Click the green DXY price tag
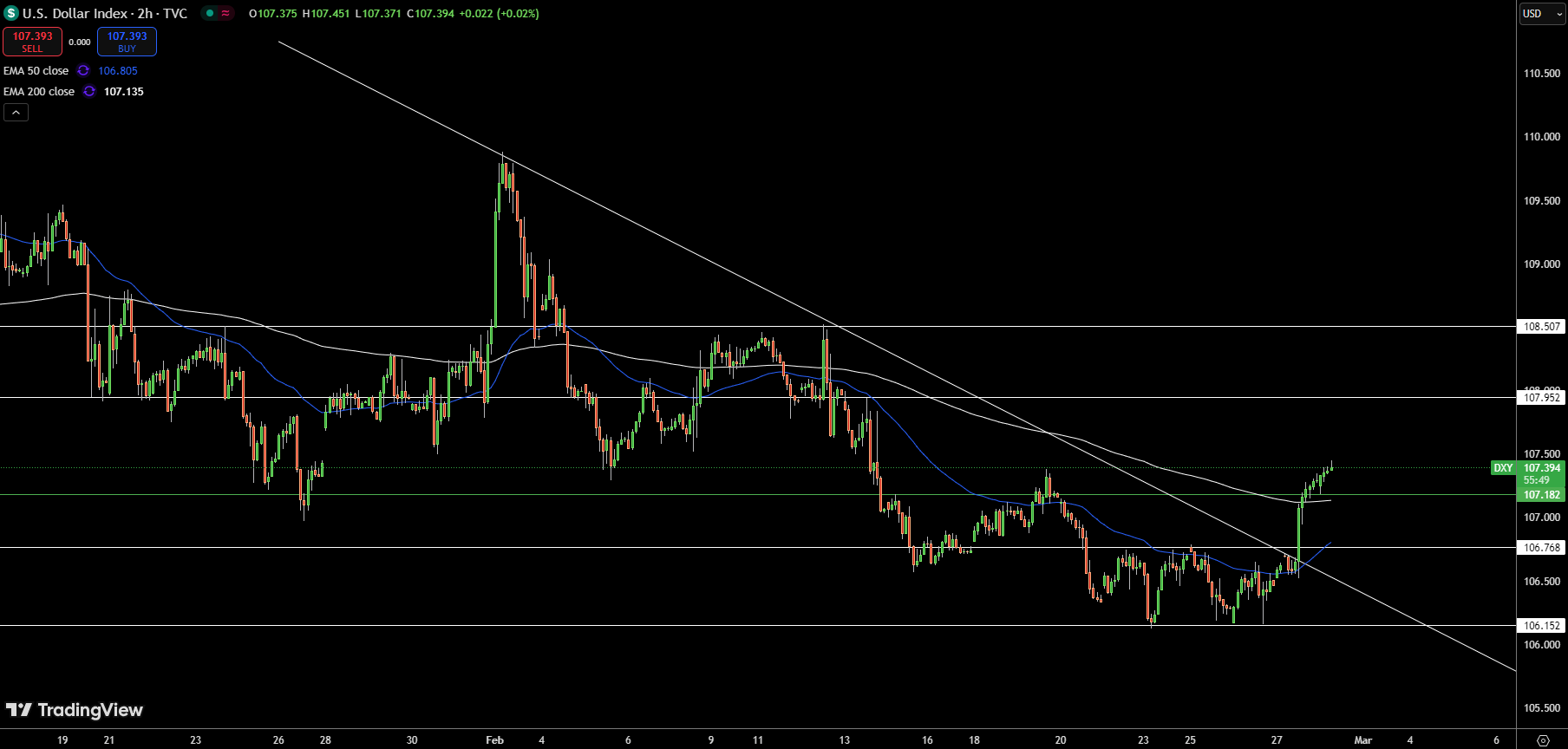 1503,468
